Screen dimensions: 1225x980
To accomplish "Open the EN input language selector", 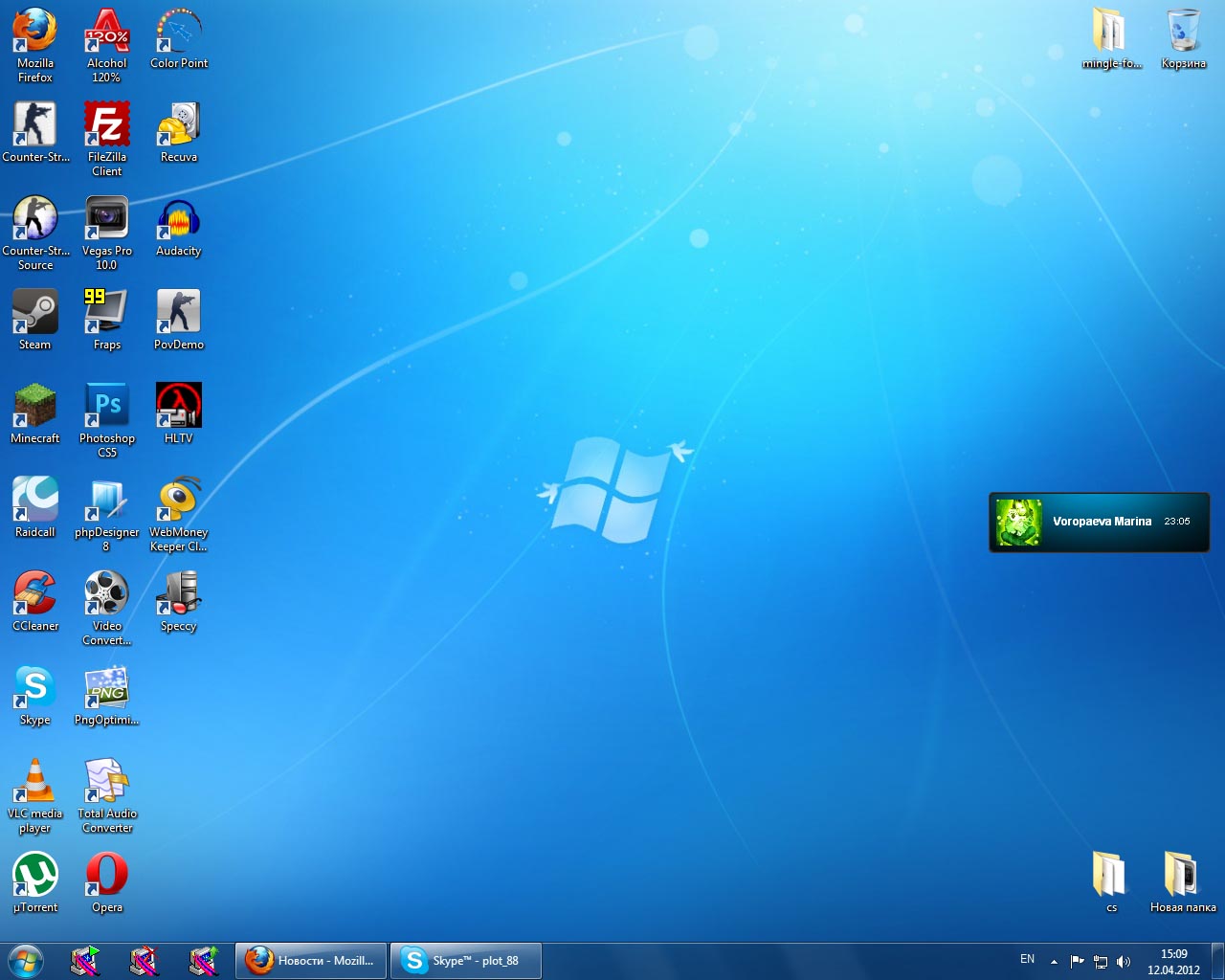I will tap(1027, 960).
